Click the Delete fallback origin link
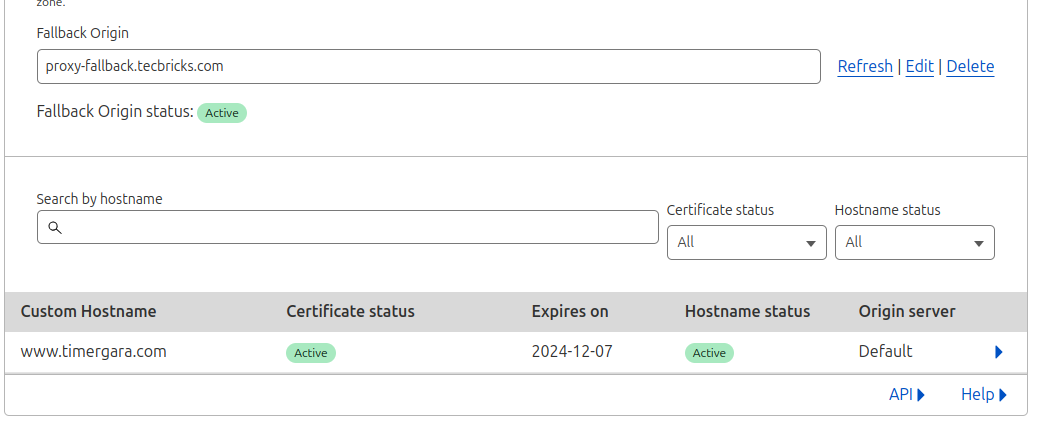The height and width of the screenshot is (424, 1047). (970, 67)
